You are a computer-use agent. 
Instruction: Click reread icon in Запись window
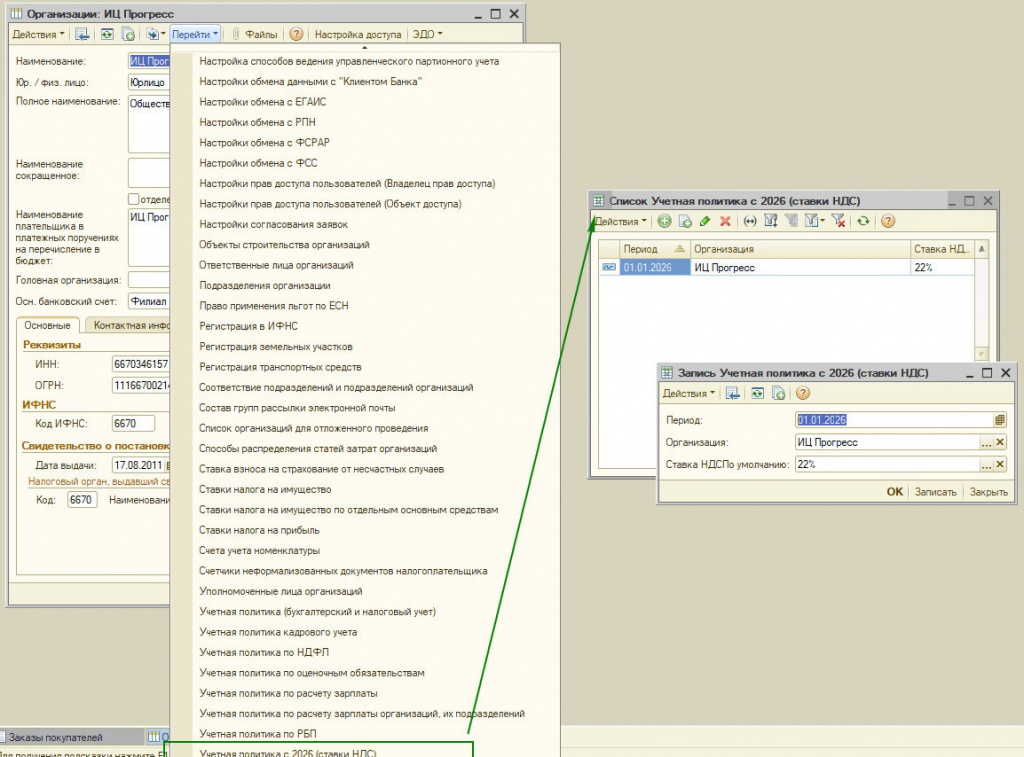tap(758, 393)
